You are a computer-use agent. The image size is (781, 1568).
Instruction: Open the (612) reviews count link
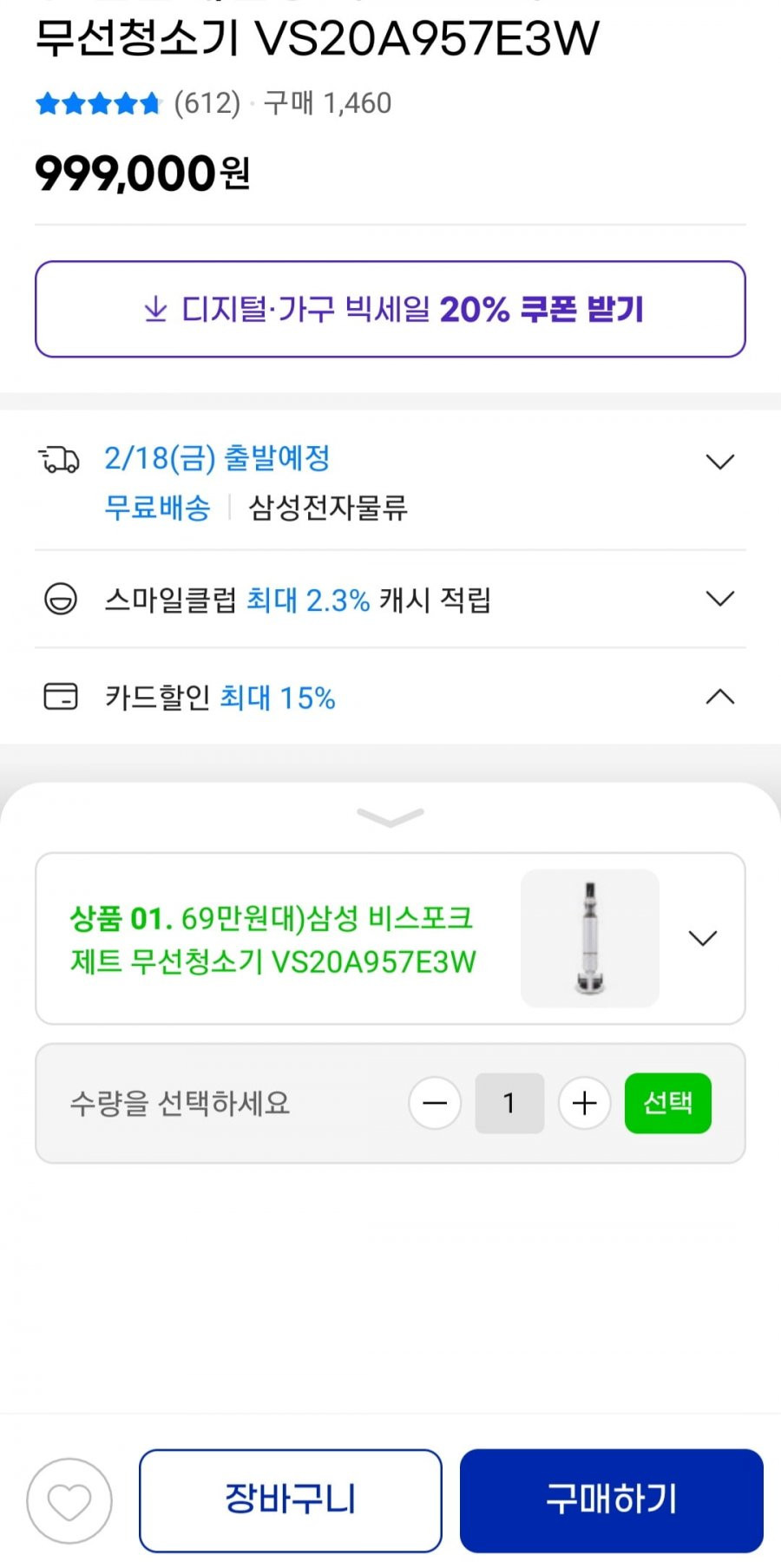tap(207, 103)
